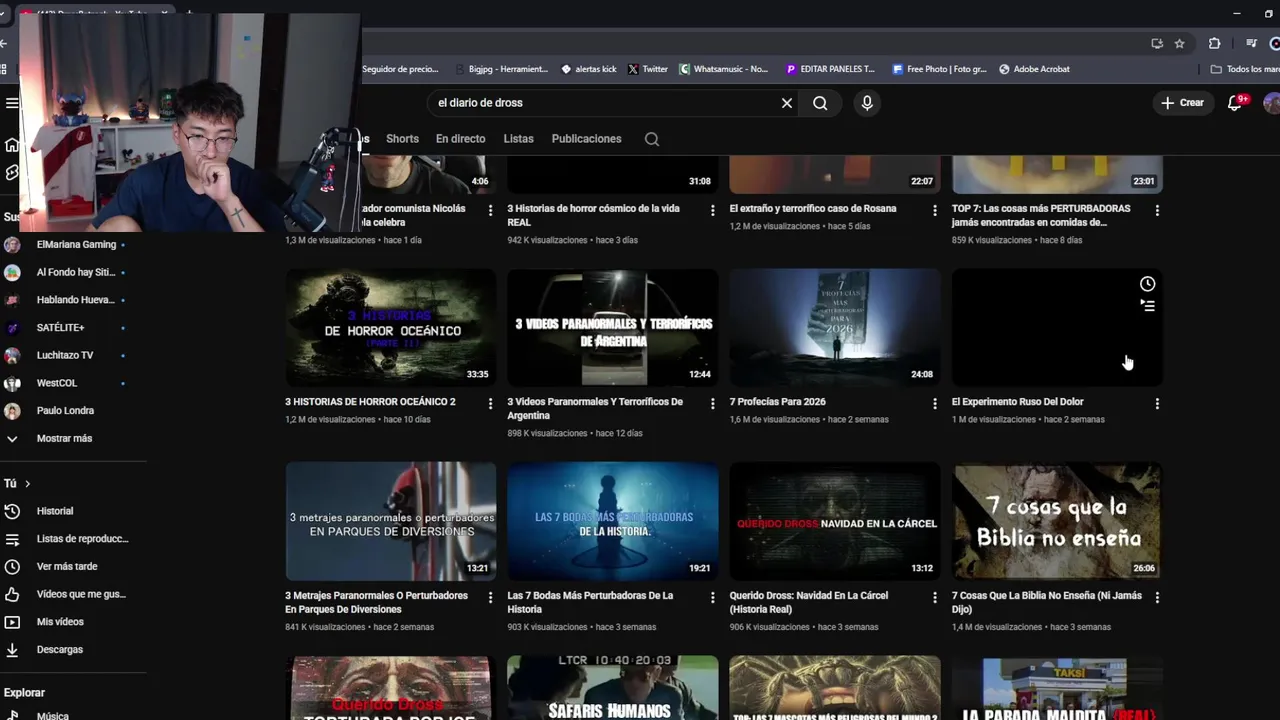Open title link El Experimento Ruso Del Dolor
This screenshot has width=1280, height=720.
[x=1017, y=402]
